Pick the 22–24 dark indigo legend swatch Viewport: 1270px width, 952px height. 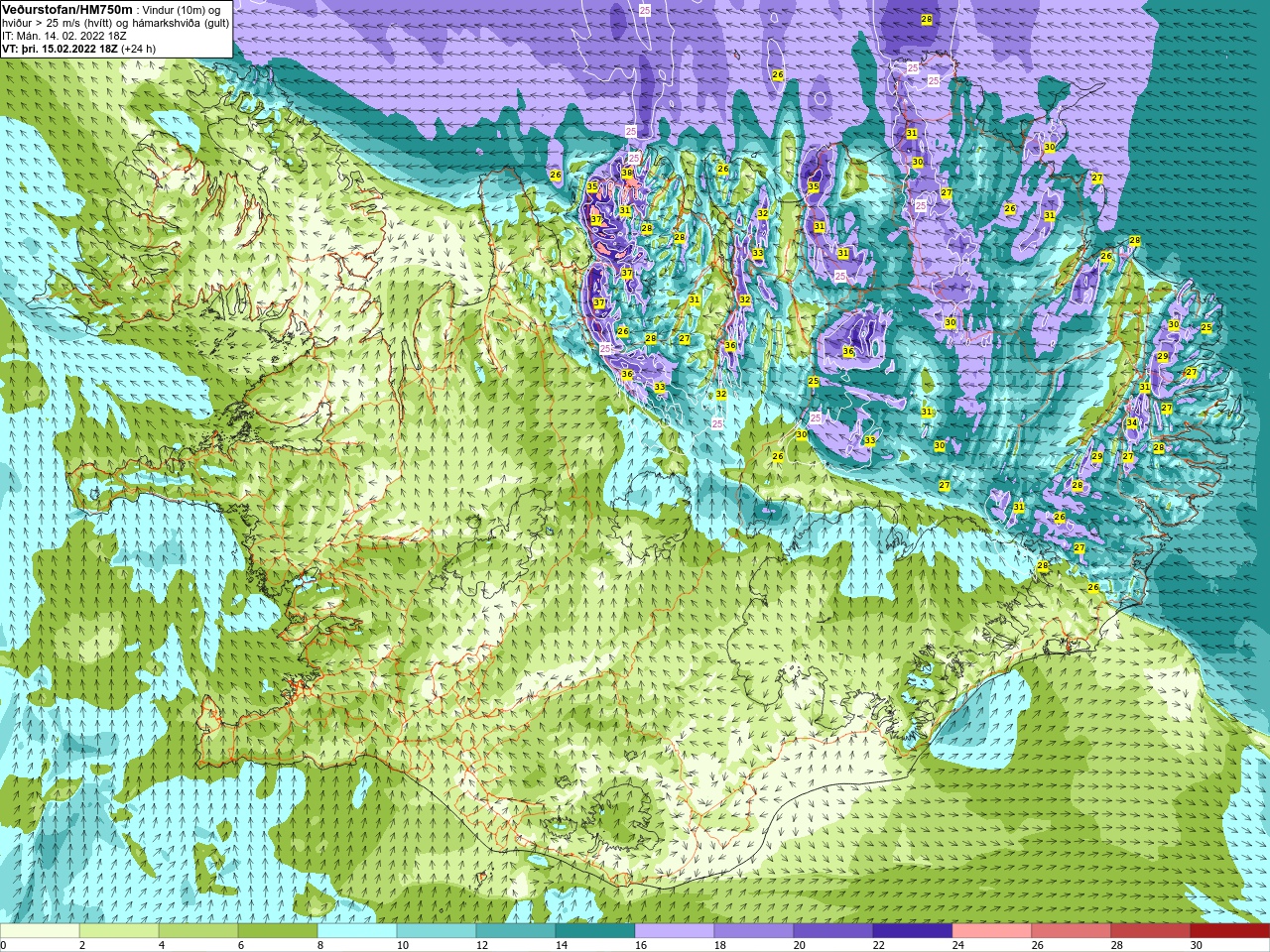[913, 931]
